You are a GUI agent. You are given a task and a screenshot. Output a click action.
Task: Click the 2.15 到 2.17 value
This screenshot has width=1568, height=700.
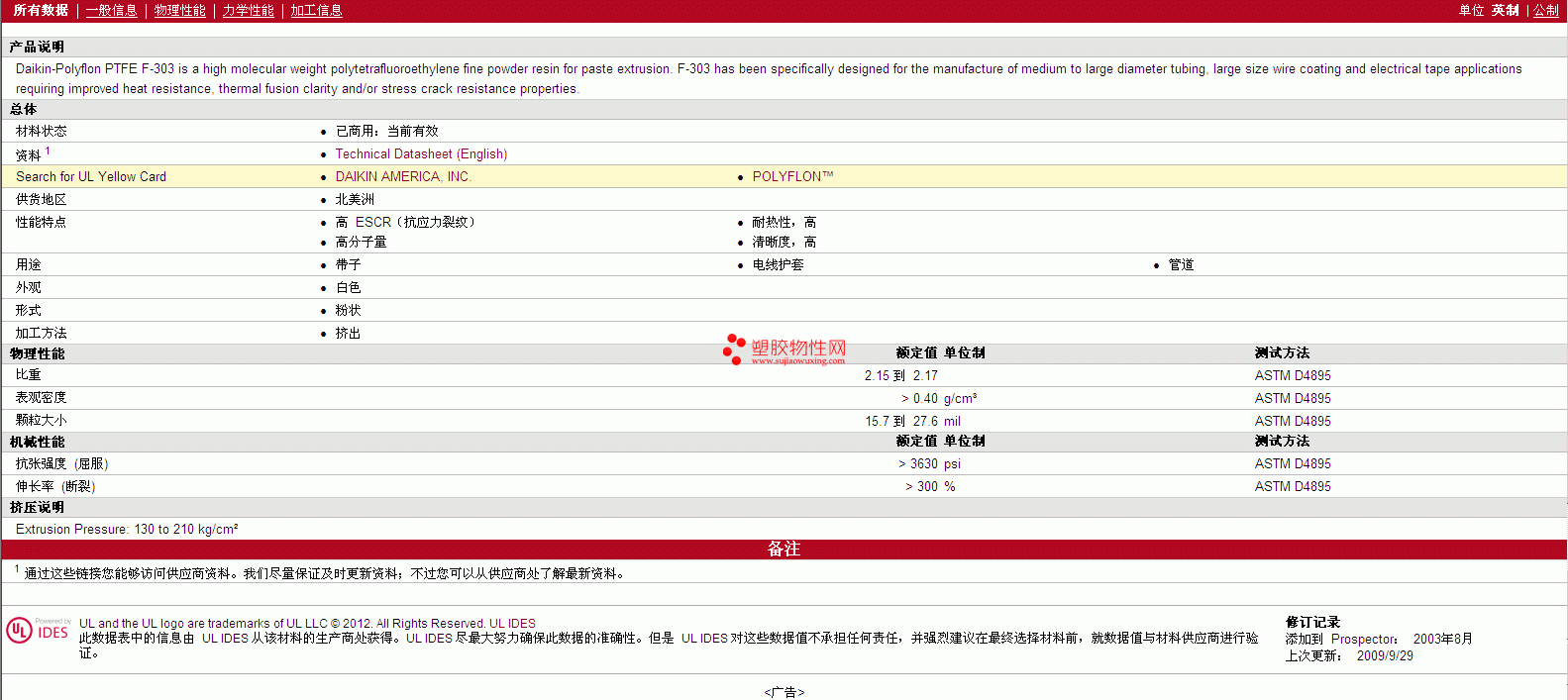[x=900, y=375]
